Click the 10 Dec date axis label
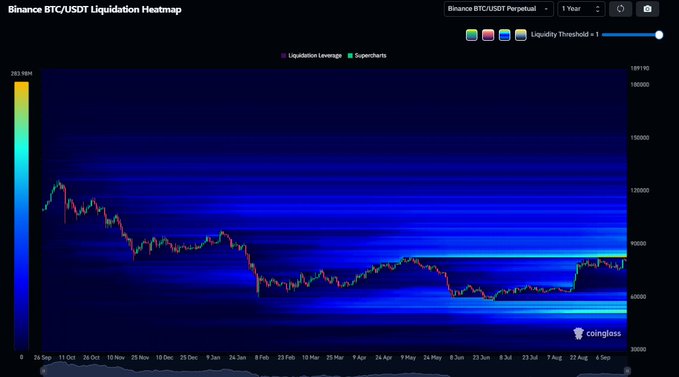679x377 pixels. click(165, 358)
